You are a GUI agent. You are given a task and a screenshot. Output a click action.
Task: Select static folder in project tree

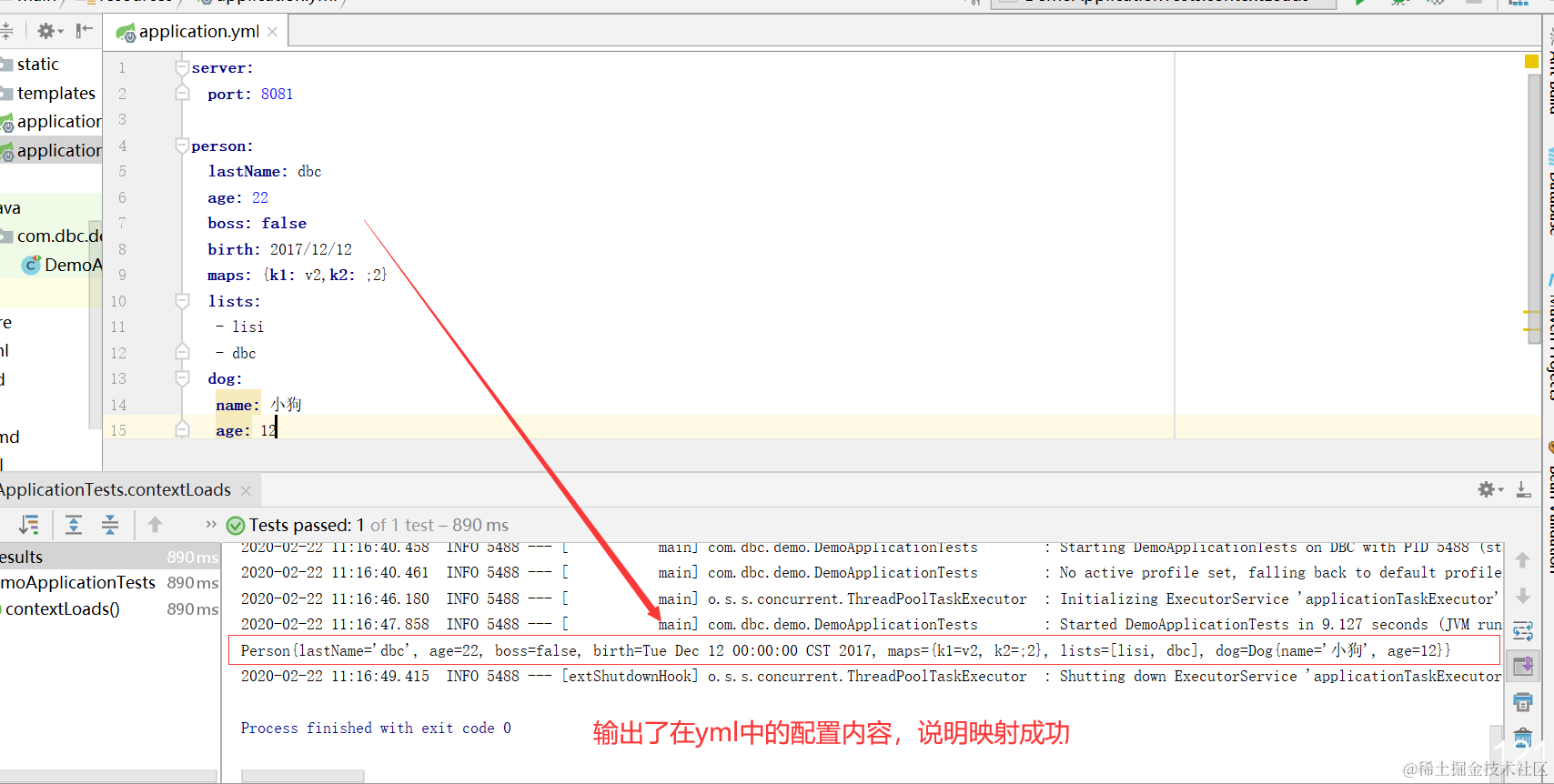37,65
